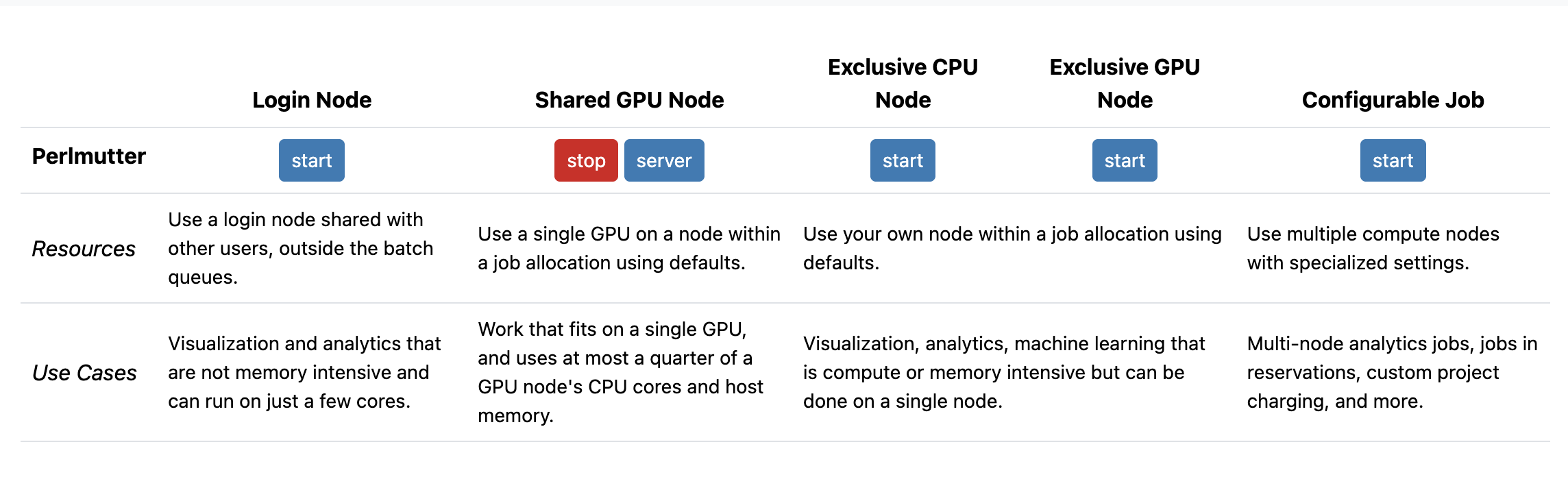This screenshot has width=1568, height=477.
Task: Open the server for the Shared GPU Node
Action: tap(663, 160)
